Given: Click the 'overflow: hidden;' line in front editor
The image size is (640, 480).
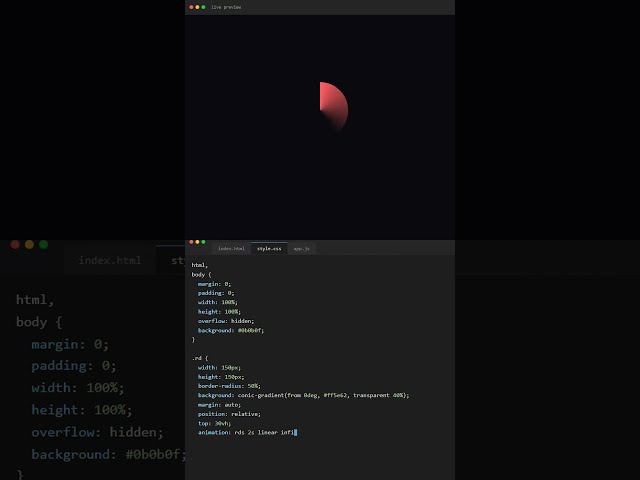Looking at the screenshot, I should point(226,321).
